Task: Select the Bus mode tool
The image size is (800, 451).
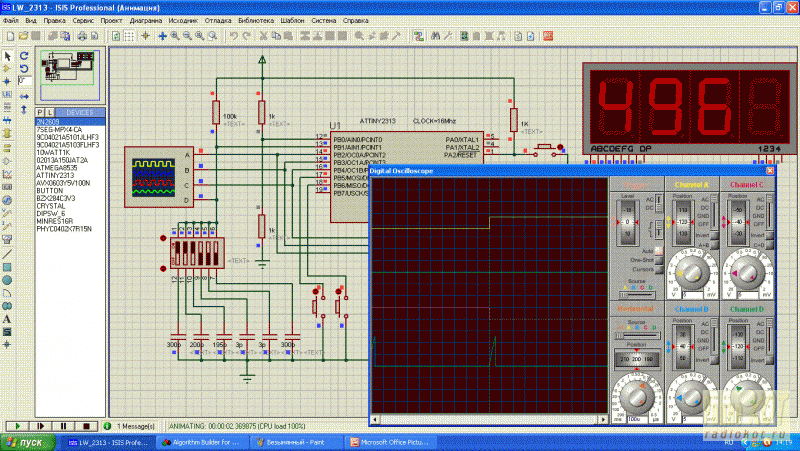Action: [7, 121]
